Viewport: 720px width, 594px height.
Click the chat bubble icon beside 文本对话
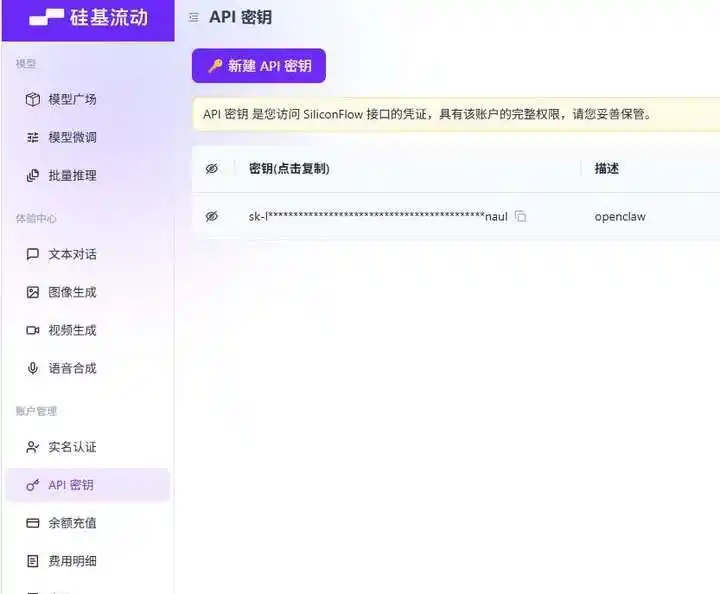pyautogui.click(x=33, y=254)
